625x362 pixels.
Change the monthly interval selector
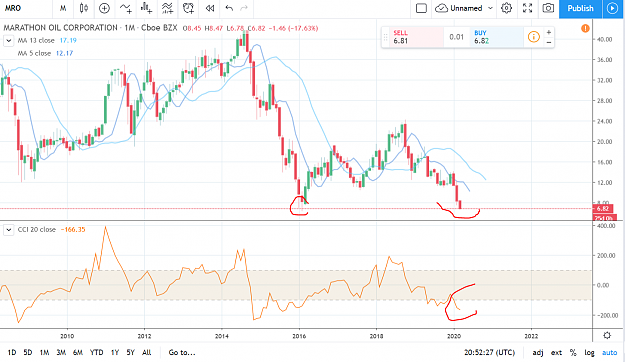click(x=63, y=8)
